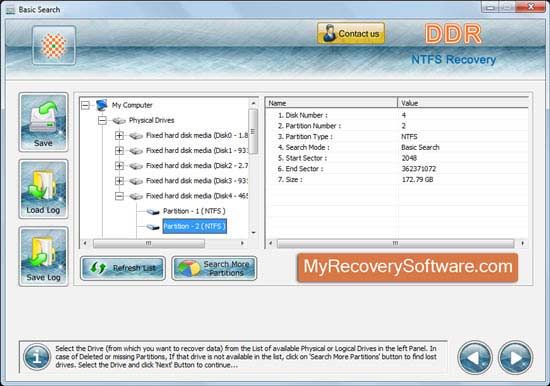This screenshot has height=386, width=550.
Task: Click Search More Partitions button
Action: click(x=214, y=268)
